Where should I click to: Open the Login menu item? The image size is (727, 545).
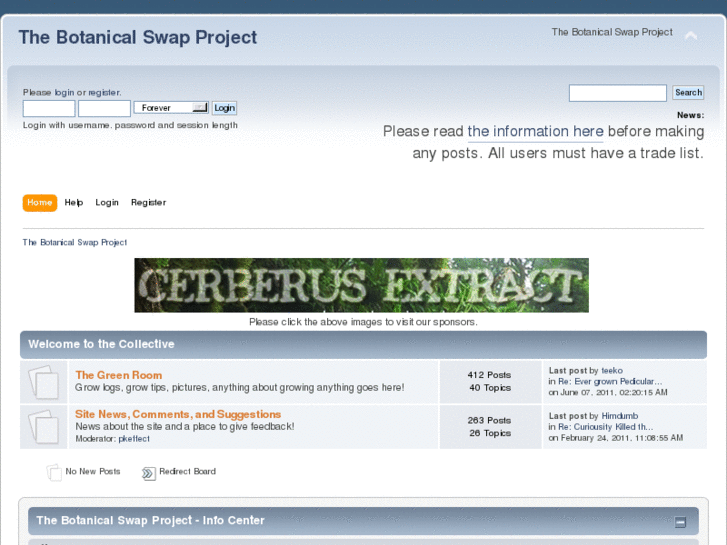click(x=107, y=203)
